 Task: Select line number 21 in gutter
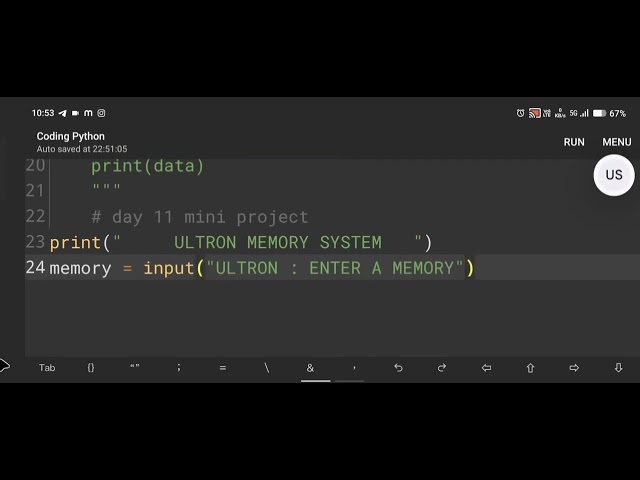point(35,191)
